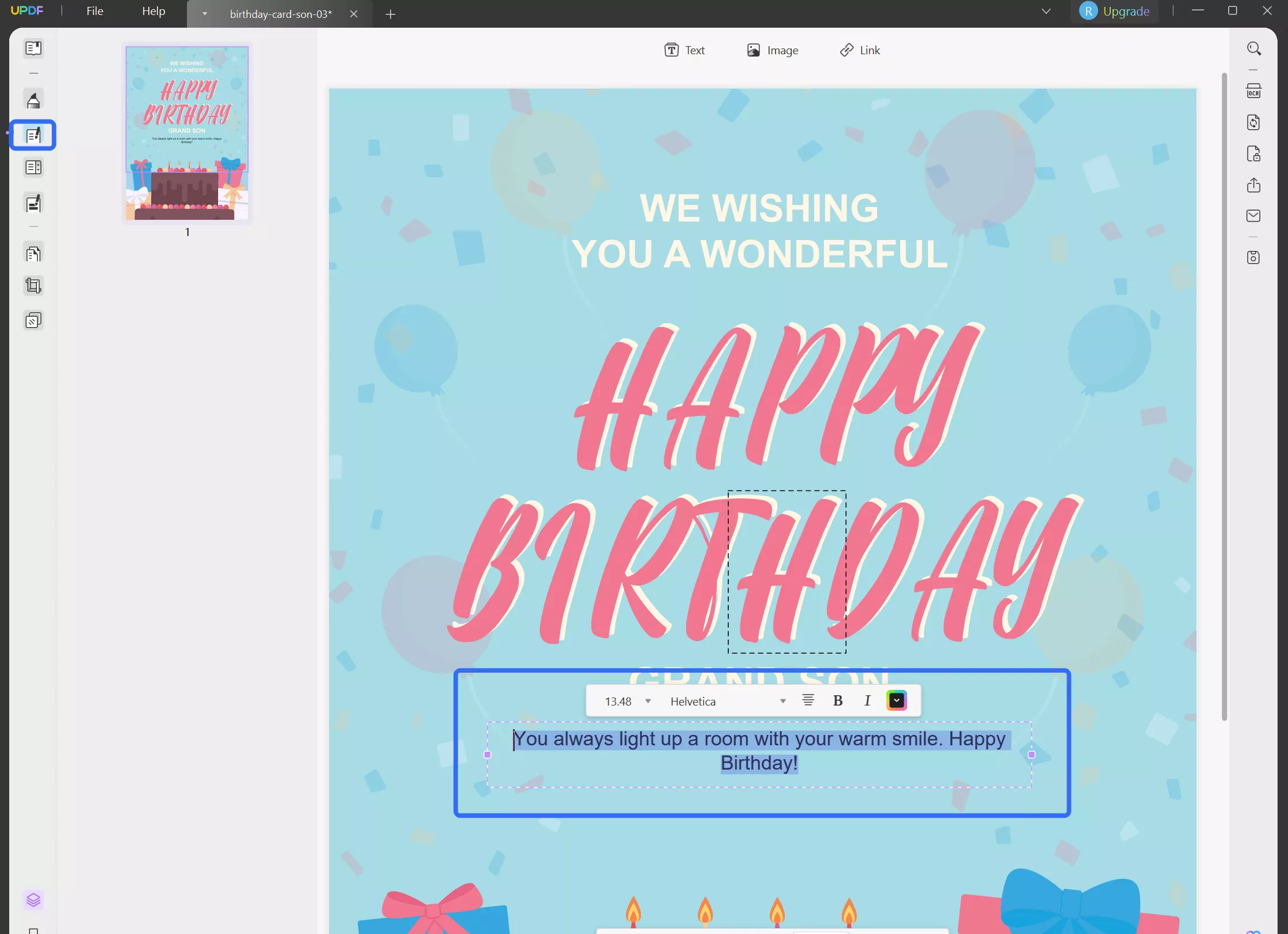Add a Link with Link tool

click(860, 50)
